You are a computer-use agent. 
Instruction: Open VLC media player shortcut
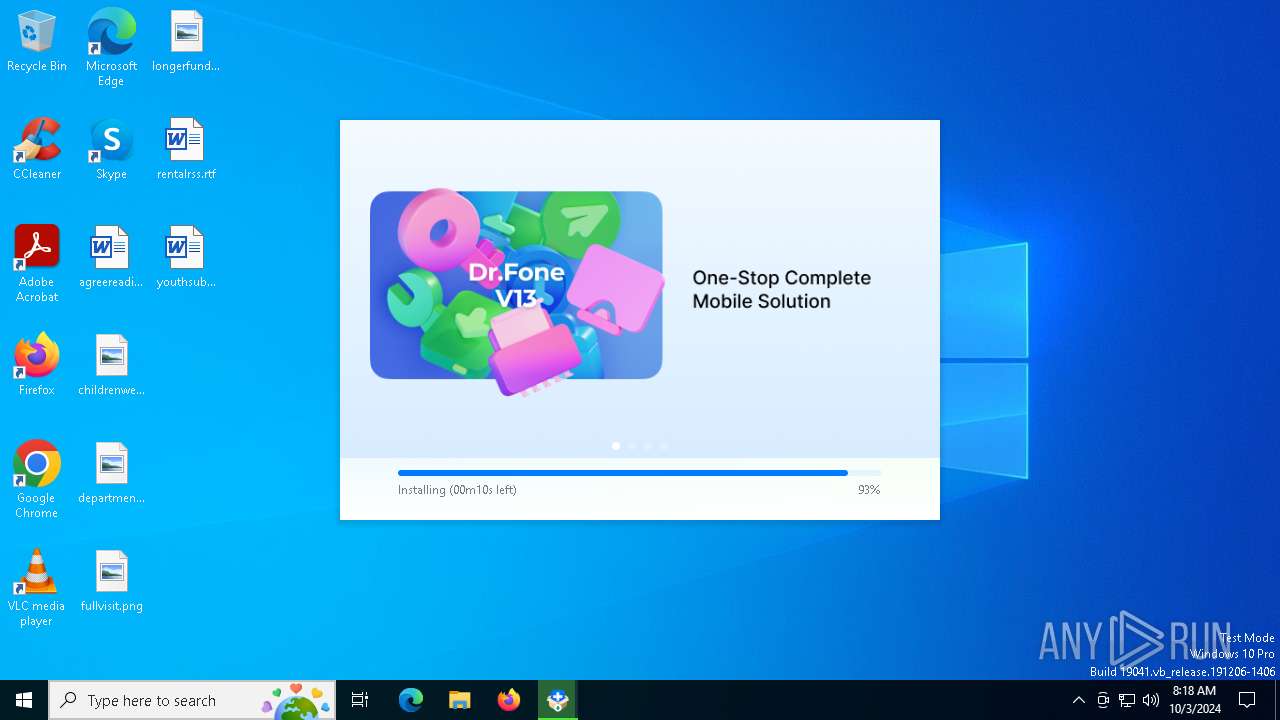click(x=37, y=589)
